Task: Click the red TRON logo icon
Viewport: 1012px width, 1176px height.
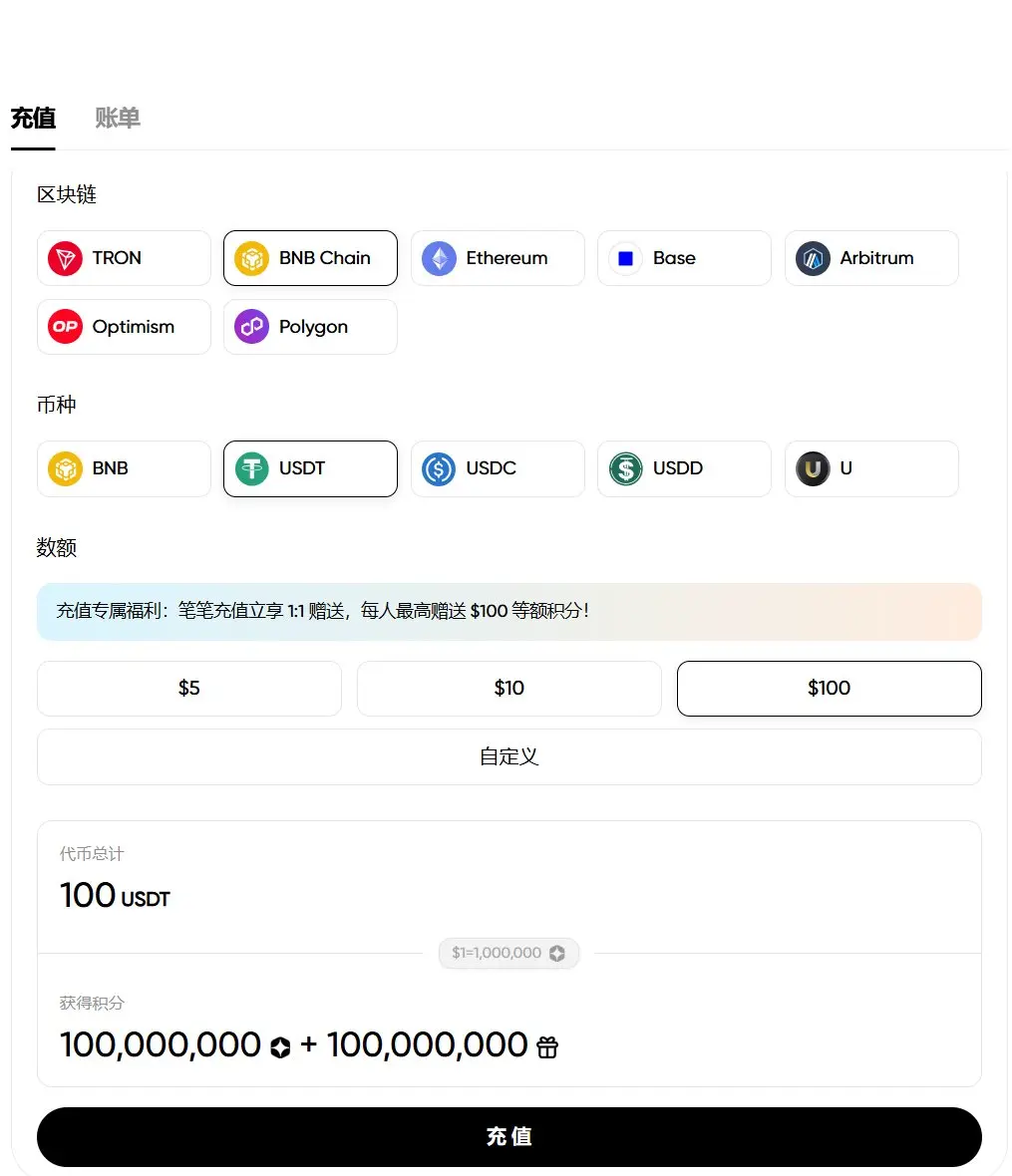Action: 65,259
